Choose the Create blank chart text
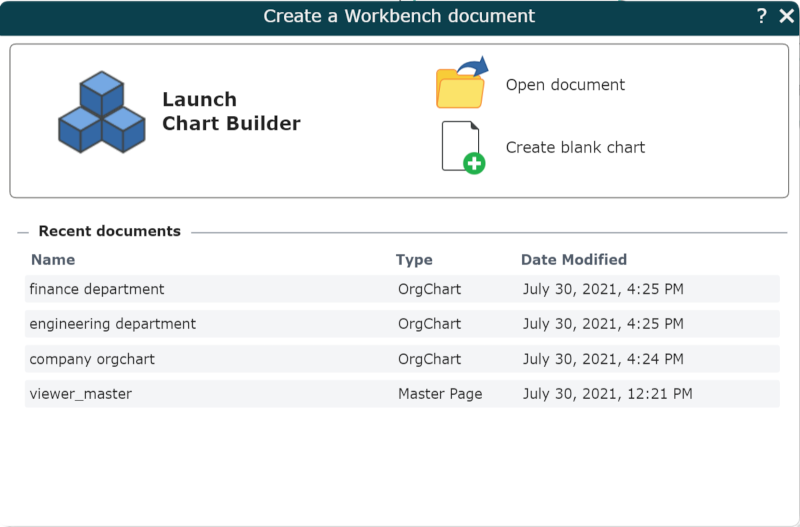 pyautogui.click(x=575, y=147)
